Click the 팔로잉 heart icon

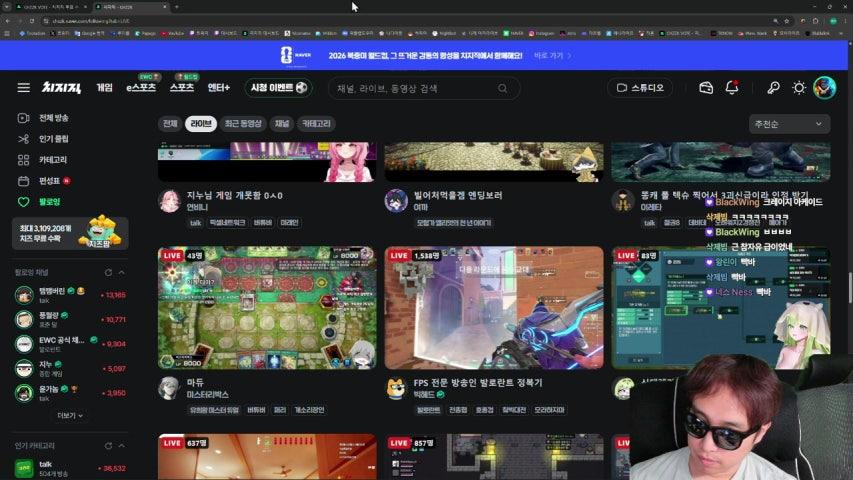(x=23, y=201)
